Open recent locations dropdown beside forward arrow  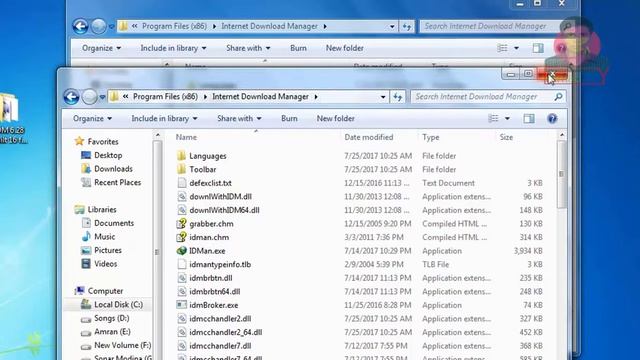tap(102, 97)
